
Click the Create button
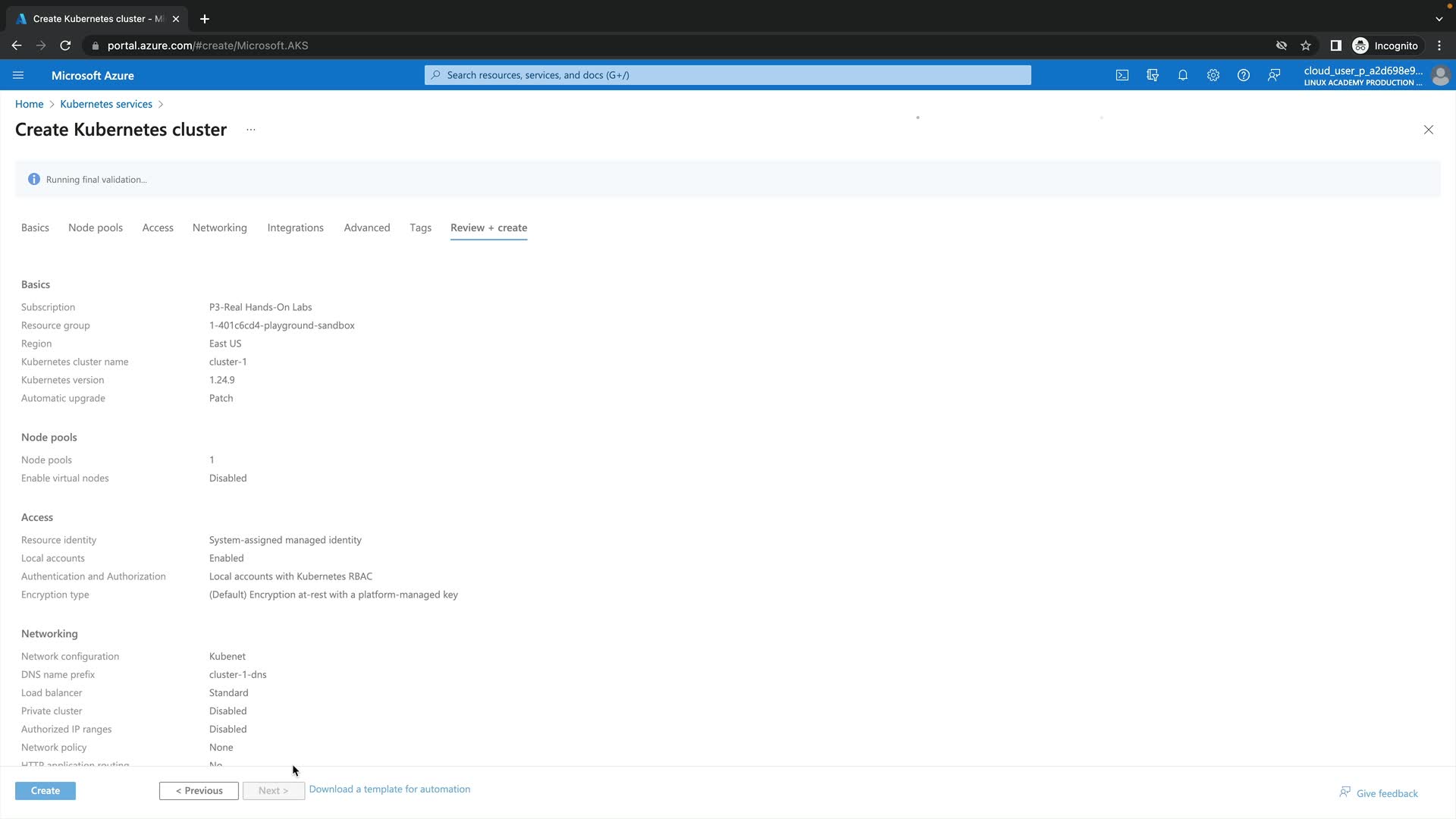click(x=45, y=790)
